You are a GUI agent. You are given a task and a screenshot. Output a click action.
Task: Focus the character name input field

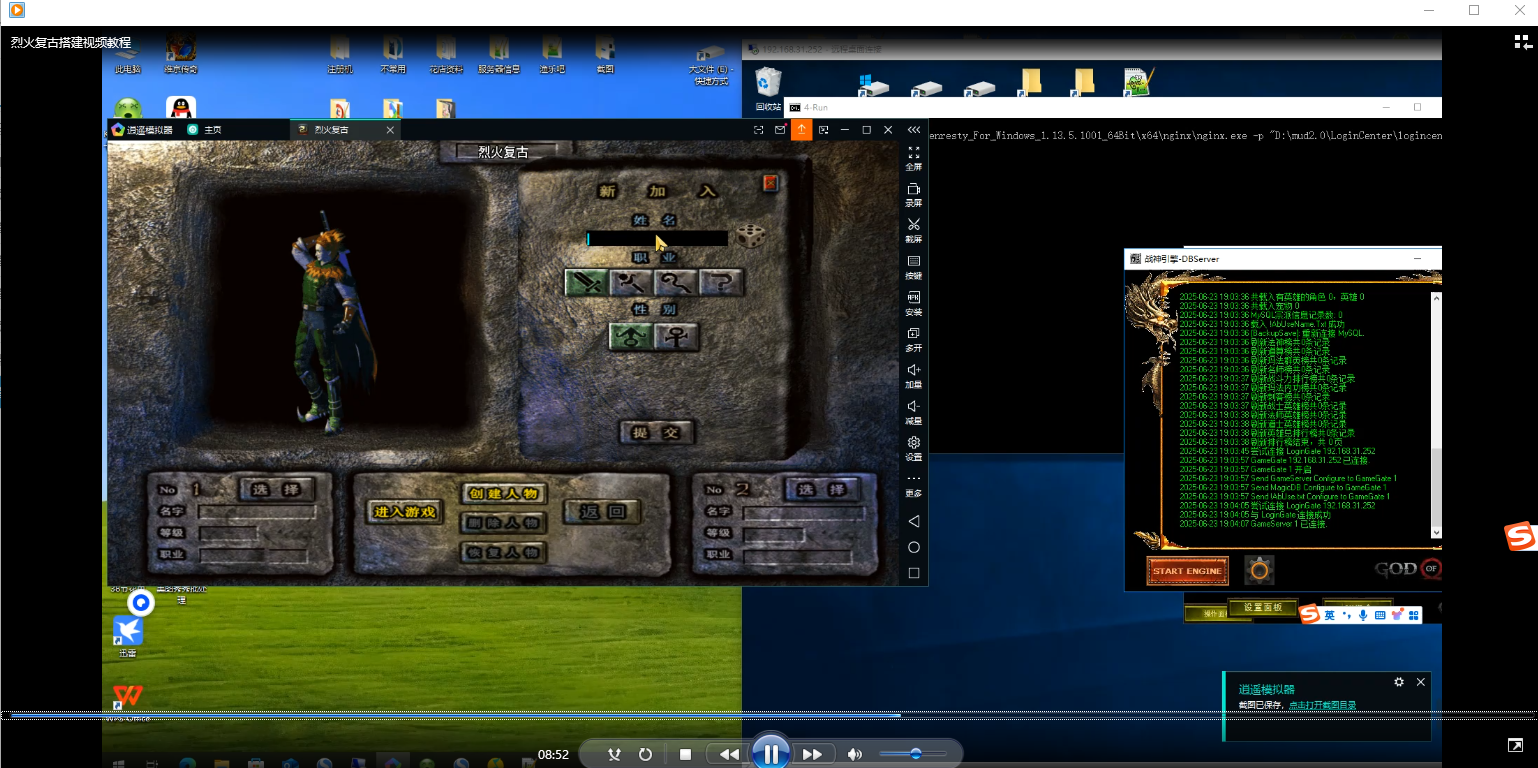657,239
